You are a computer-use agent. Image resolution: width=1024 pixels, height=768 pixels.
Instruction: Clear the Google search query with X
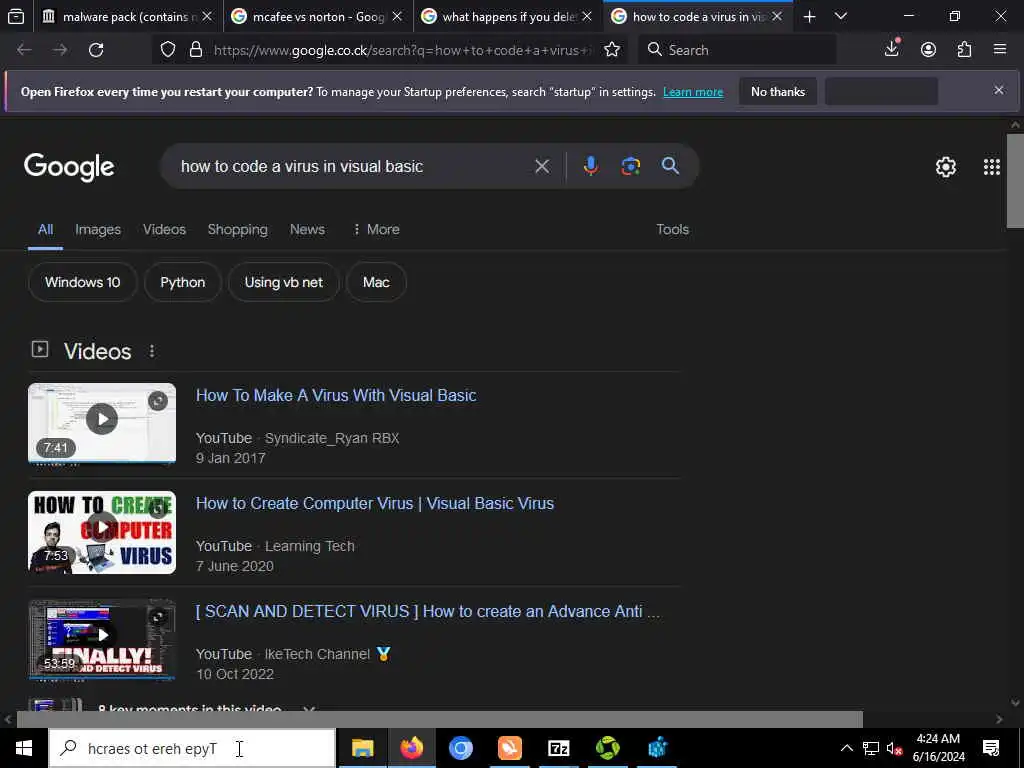542,167
